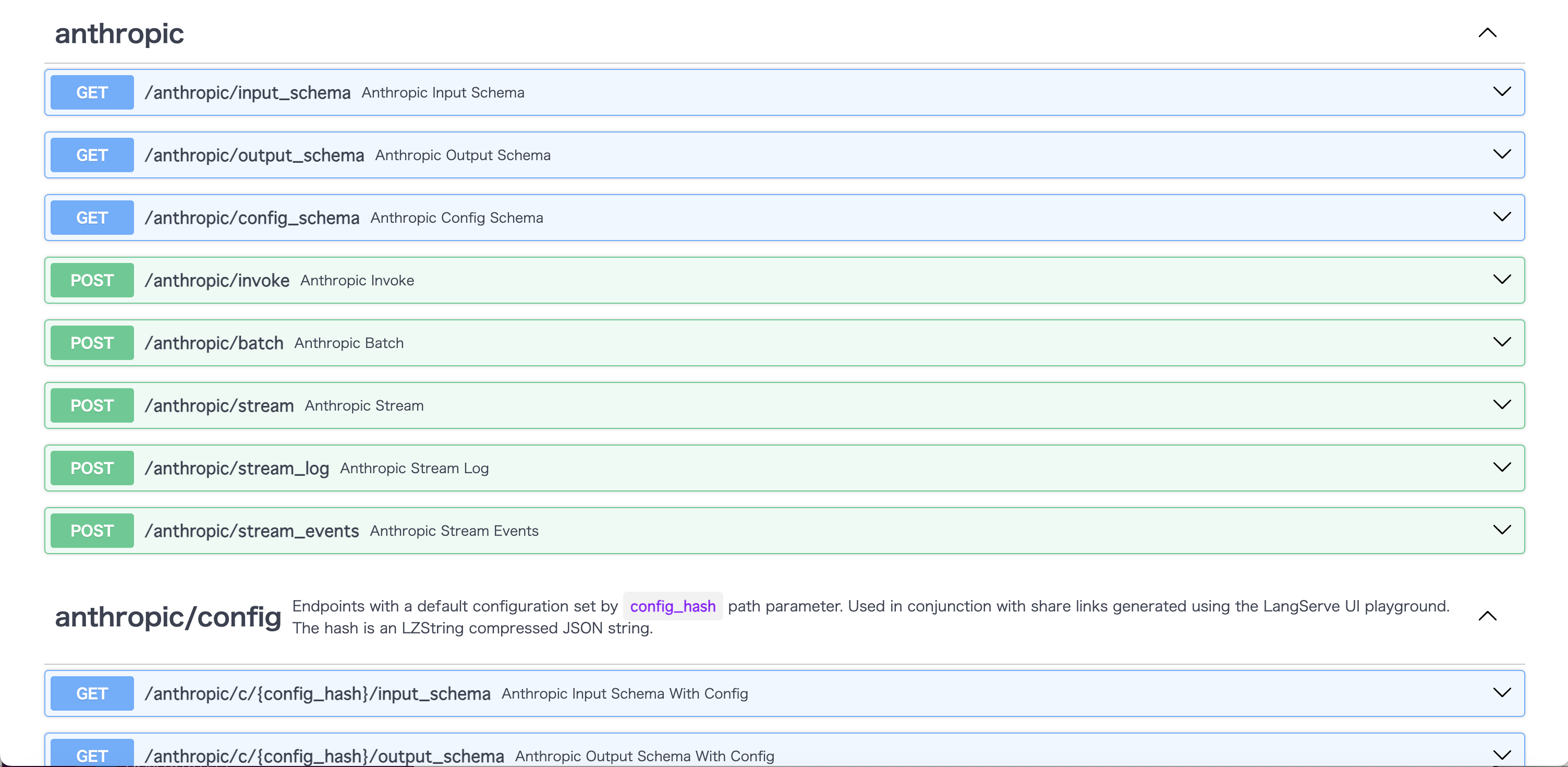Open the /anthropic/c/{config_hash}/input_schema path link

coord(317,694)
